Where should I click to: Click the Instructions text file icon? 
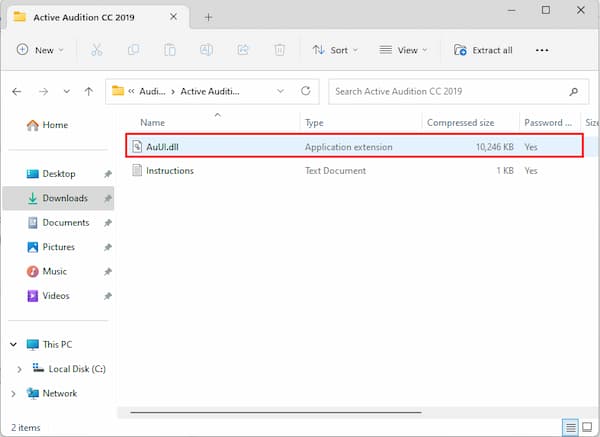[137, 170]
